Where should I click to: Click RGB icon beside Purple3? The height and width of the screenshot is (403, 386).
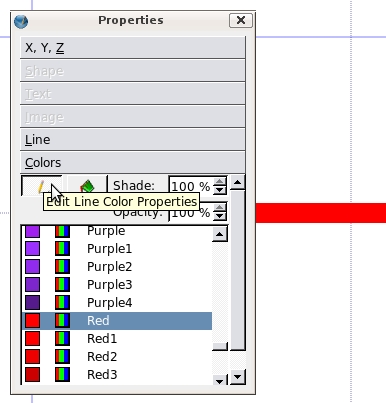[62, 285]
